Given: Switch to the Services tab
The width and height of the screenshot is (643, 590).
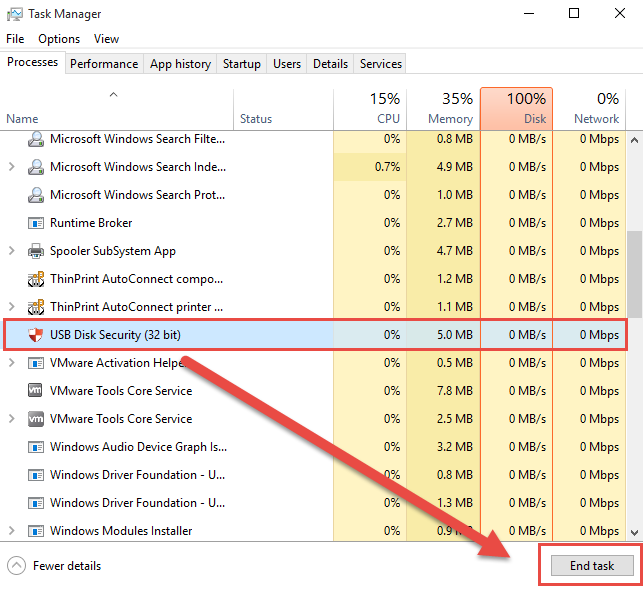Looking at the screenshot, I should (x=381, y=64).
